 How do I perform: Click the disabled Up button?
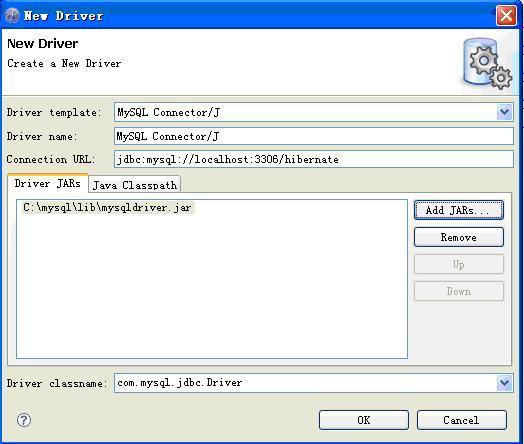click(x=458, y=264)
